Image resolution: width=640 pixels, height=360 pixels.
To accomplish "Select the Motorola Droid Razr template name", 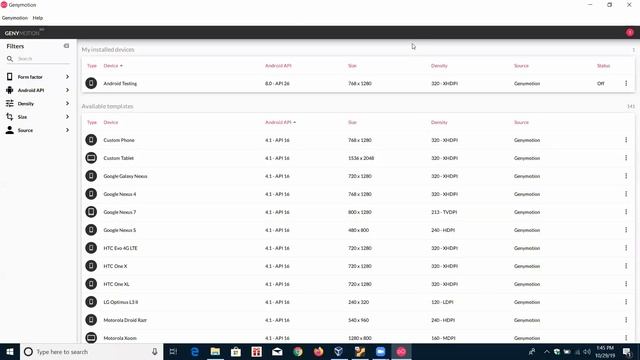I will tap(125, 320).
